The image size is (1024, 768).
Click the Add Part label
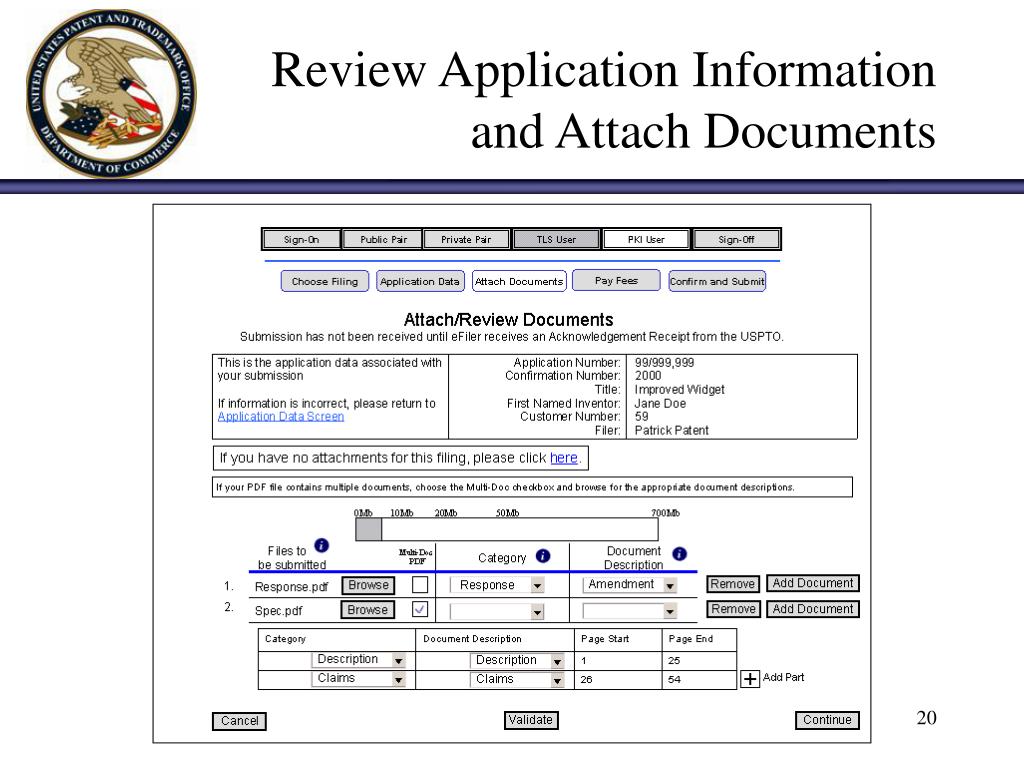pos(784,677)
